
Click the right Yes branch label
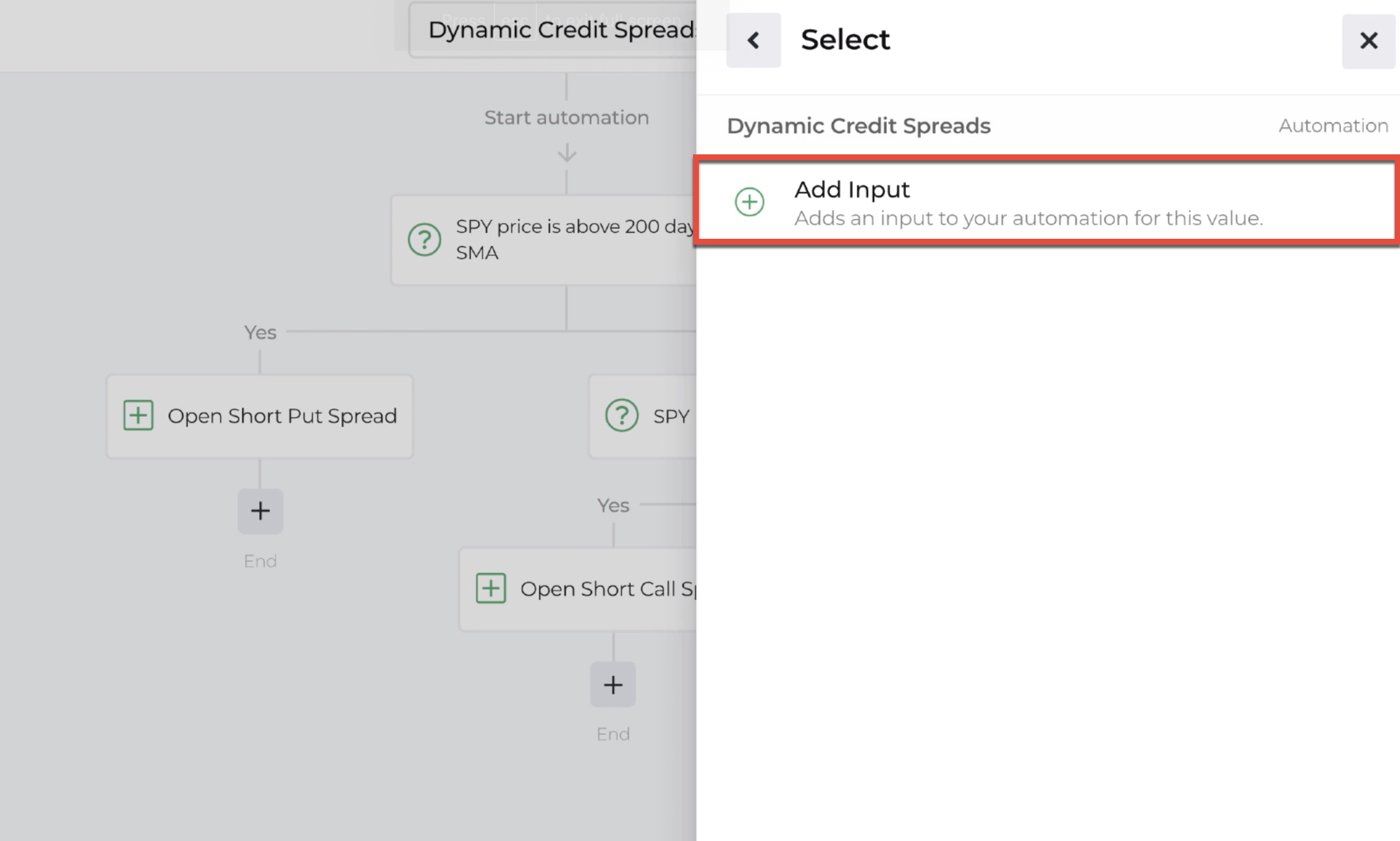pos(613,504)
